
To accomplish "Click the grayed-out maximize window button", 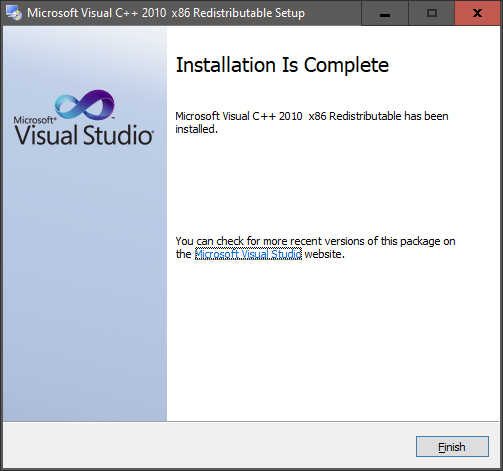I will [x=432, y=13].
